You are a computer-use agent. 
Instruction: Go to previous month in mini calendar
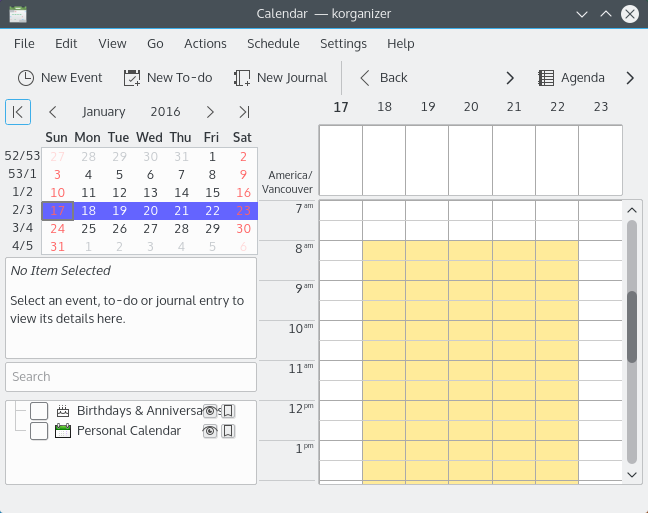pyautogui.click(x=52, y=112)
